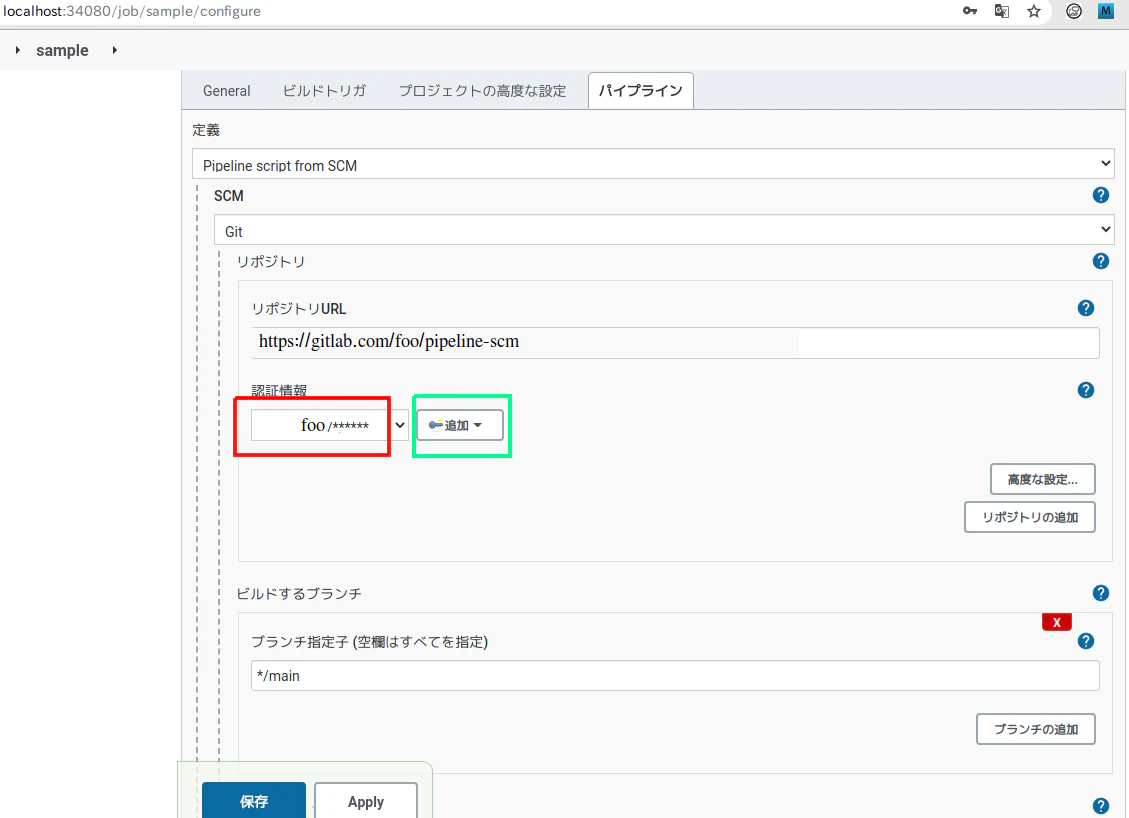Show help for 認証情報 field
The width and height of the screenshot is (1129, 818).
[1086, 390]
